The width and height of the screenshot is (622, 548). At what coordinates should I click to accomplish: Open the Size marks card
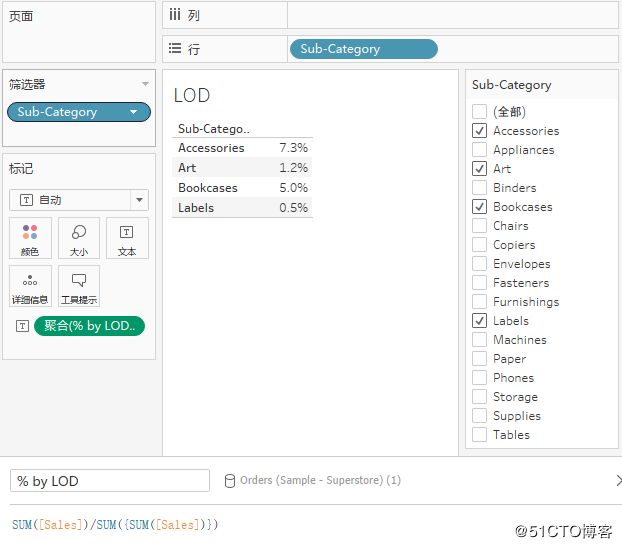79,238
